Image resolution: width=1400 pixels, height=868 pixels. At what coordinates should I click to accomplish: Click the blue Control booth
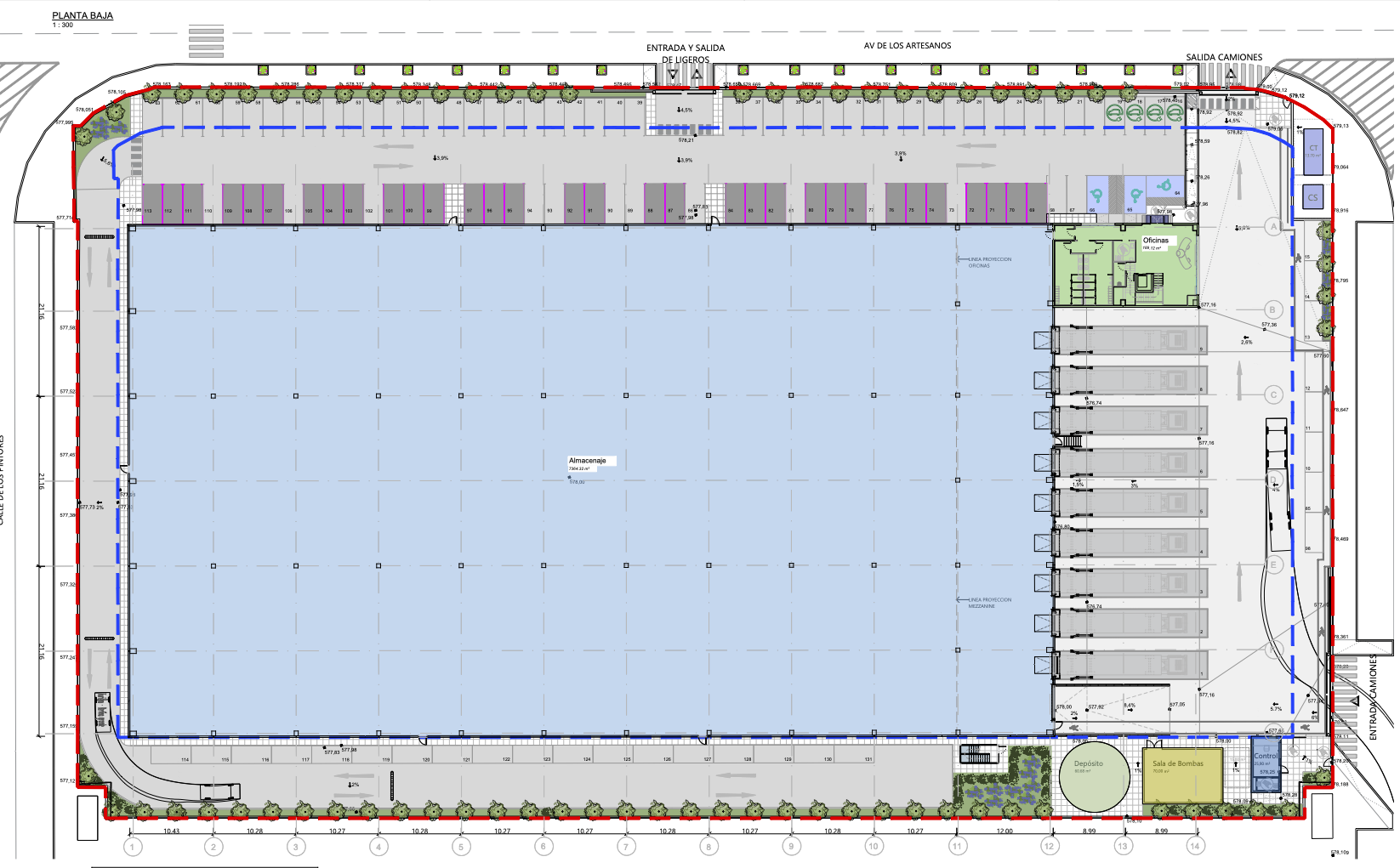tap(1266, 763)
